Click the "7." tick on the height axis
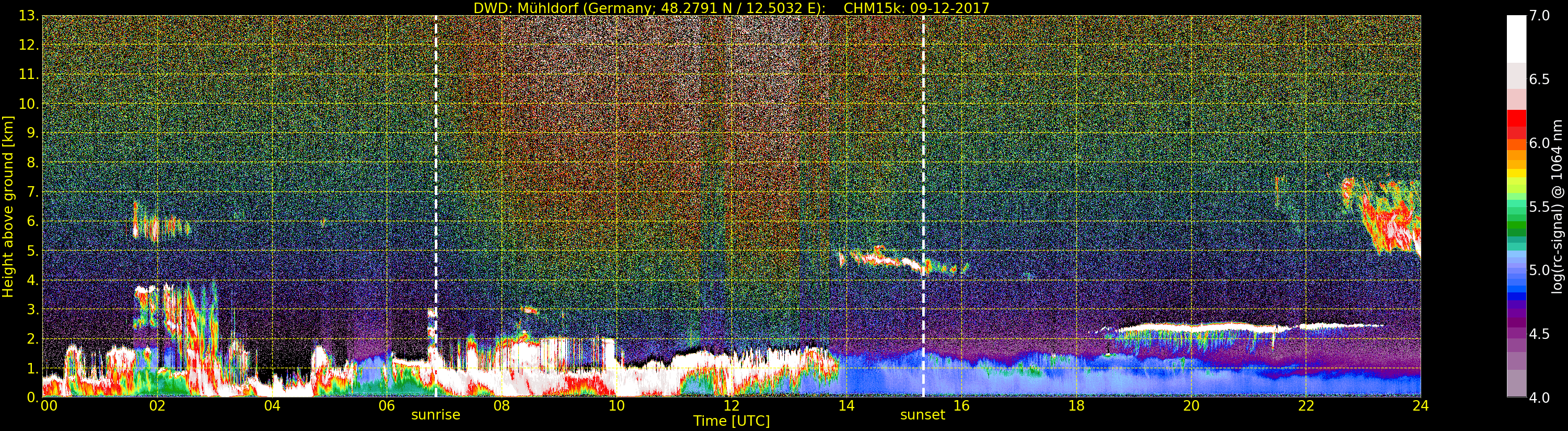Viewport: 1568px width, 431px height. click(x=32, y=192)
